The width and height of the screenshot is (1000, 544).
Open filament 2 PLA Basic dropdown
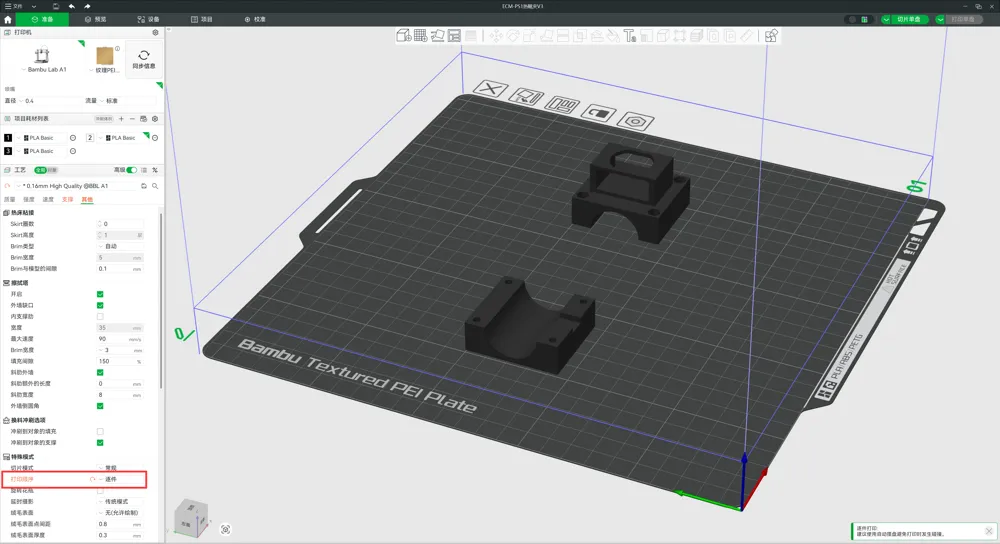point(123,138)
